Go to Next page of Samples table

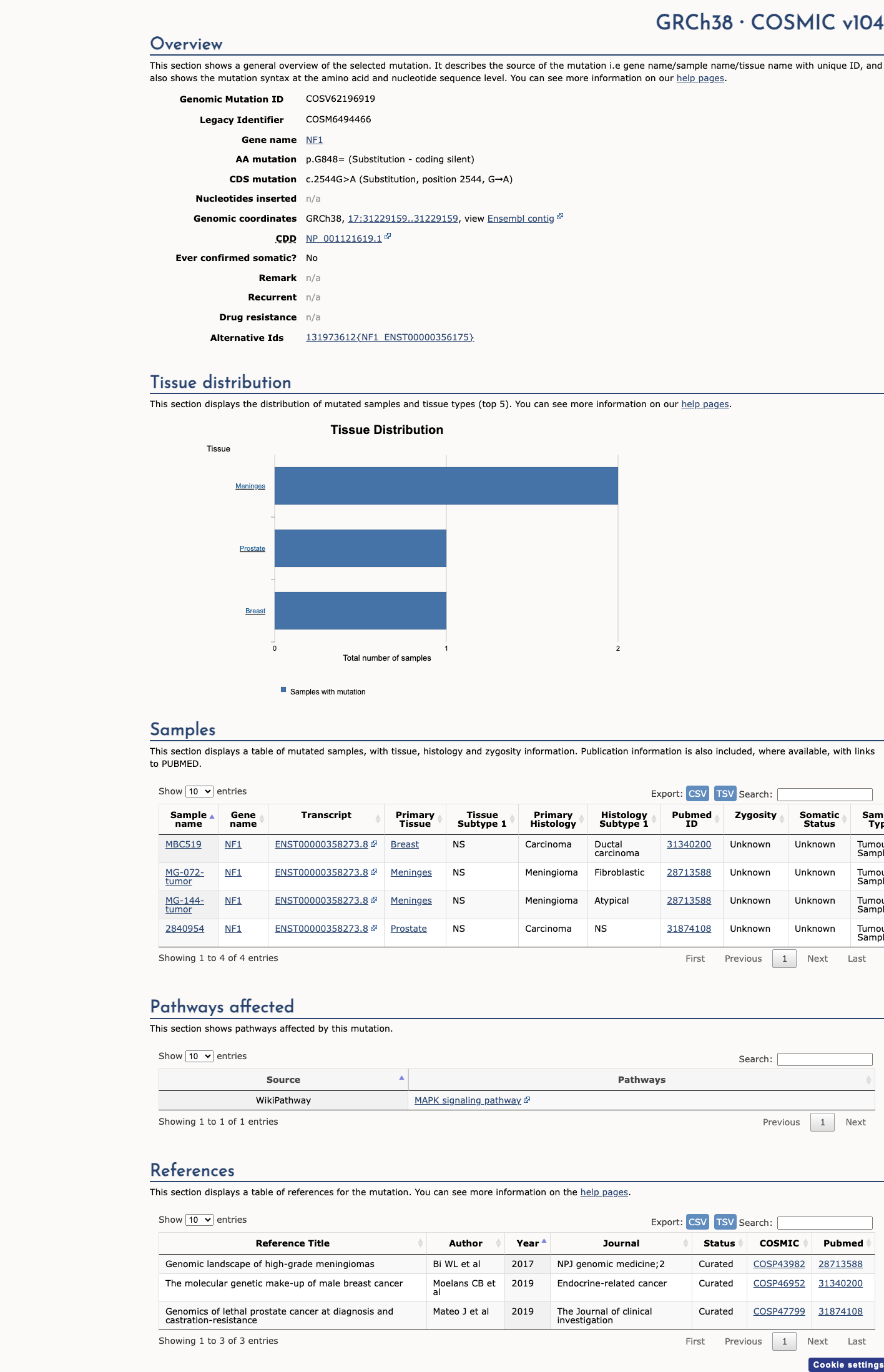tap(817, 959)
